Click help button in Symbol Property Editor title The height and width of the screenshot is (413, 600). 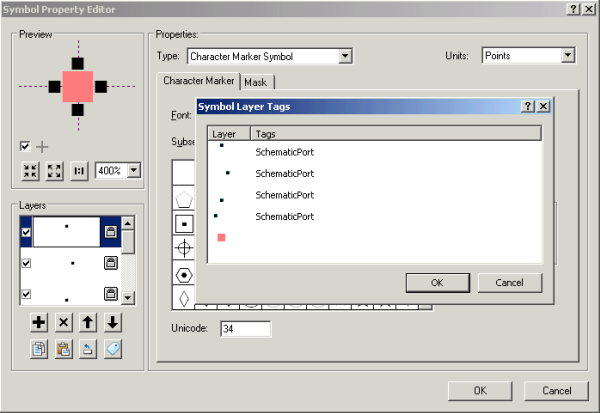[x=573, y=9]
